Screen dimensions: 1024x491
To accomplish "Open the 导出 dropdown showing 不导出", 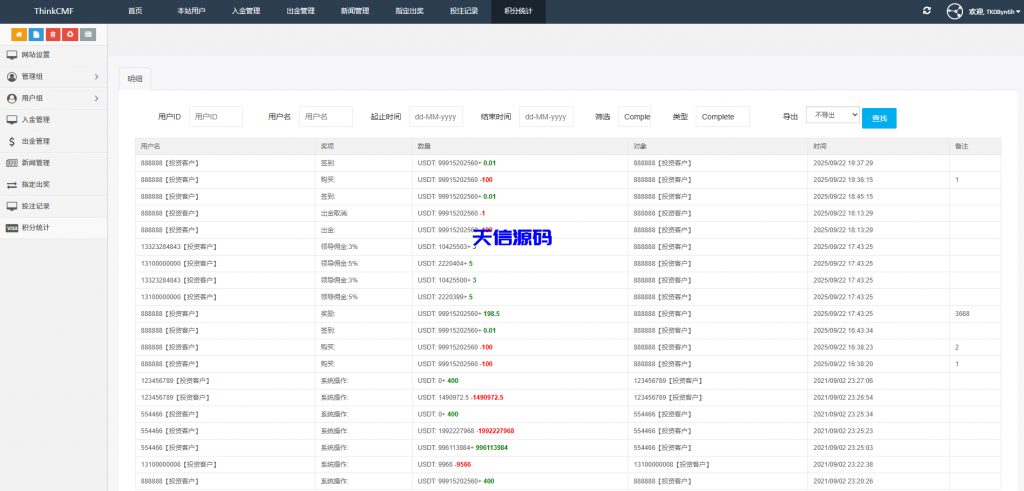I will 832,115.
